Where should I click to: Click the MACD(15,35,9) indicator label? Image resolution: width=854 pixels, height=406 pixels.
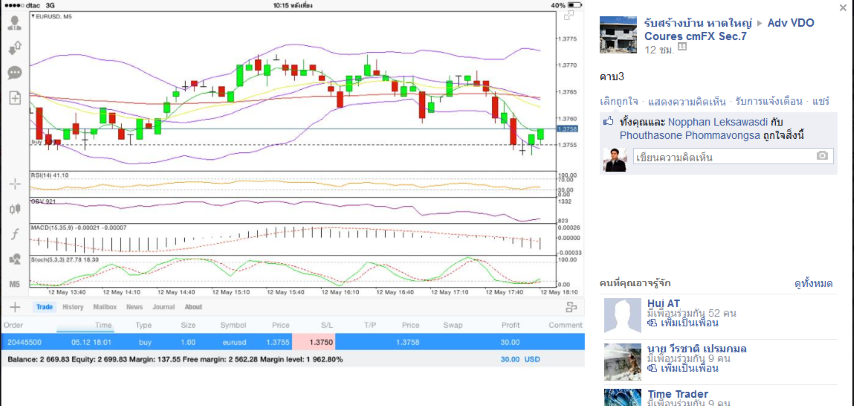click(x=80, y=227)
